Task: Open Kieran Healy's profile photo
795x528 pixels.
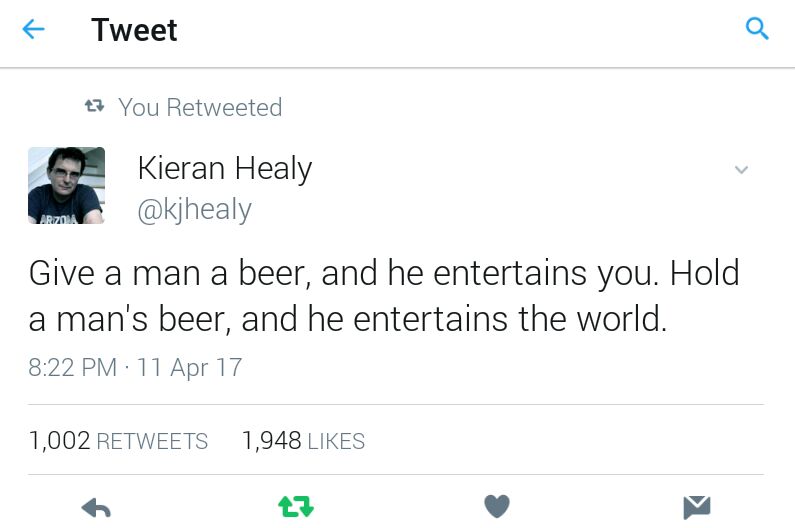Action: click(x=66, y=185)
